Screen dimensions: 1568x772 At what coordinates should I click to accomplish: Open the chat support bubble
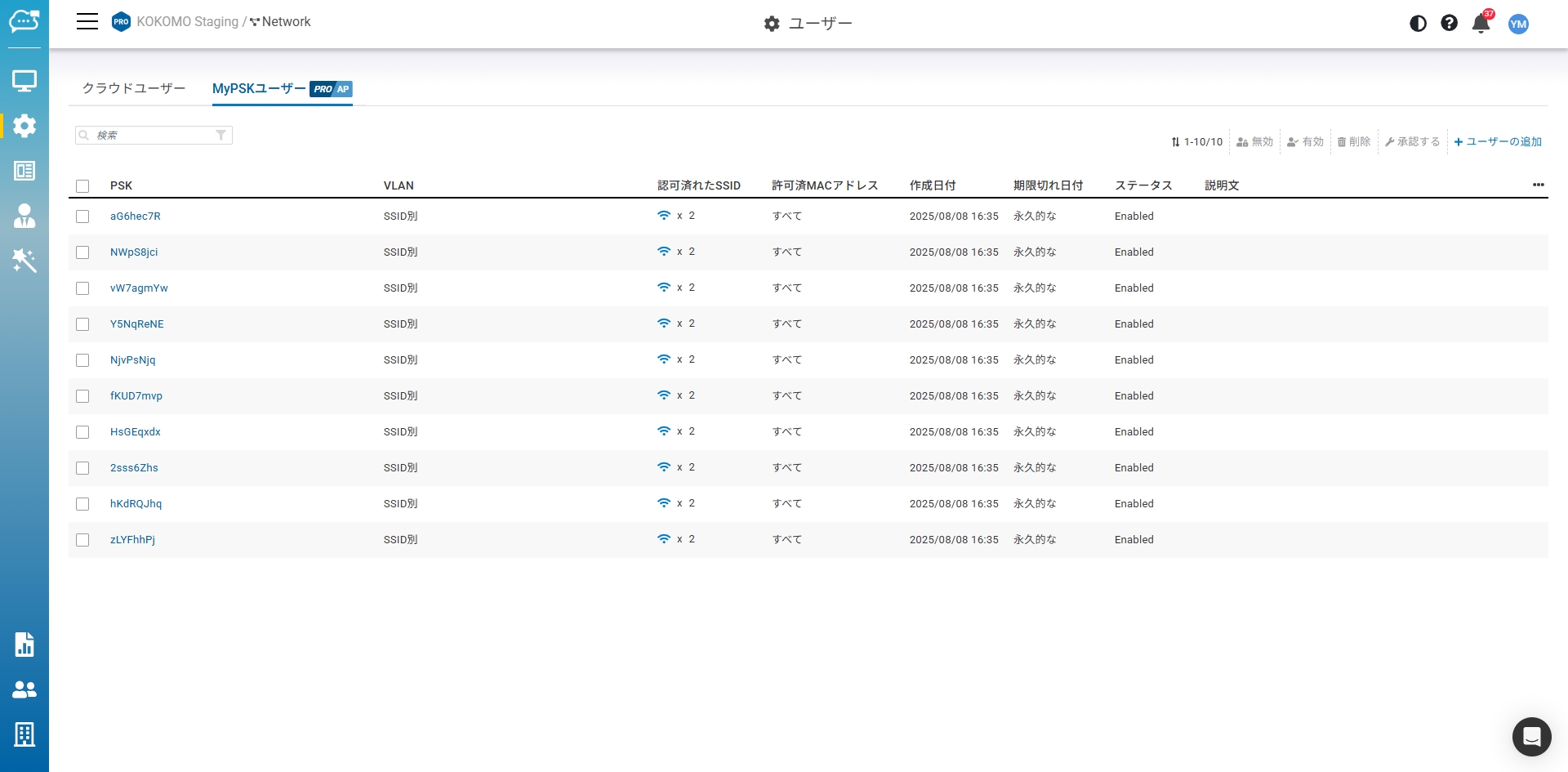click(x=1531, y=737)
